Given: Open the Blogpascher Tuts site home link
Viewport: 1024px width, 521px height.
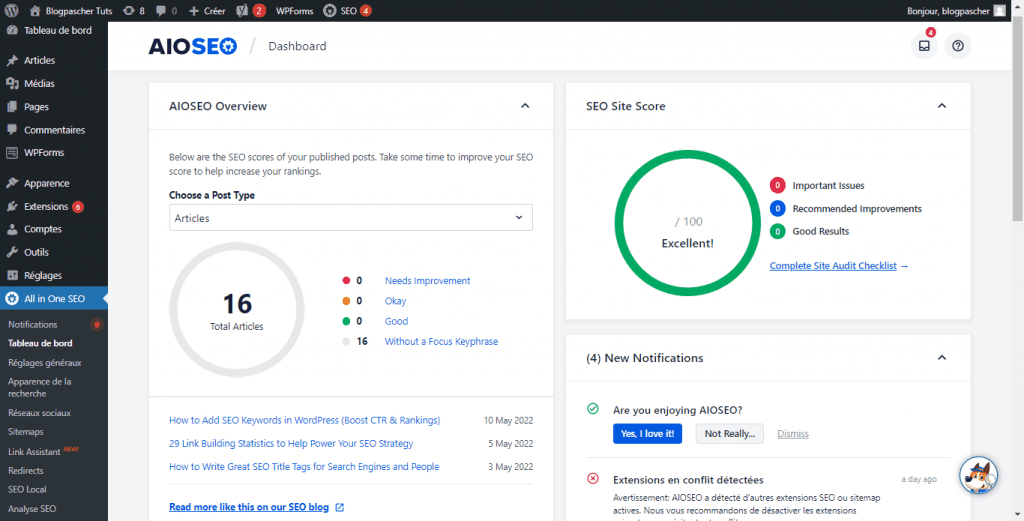Looking at the screenshot, I should (71, 10).
